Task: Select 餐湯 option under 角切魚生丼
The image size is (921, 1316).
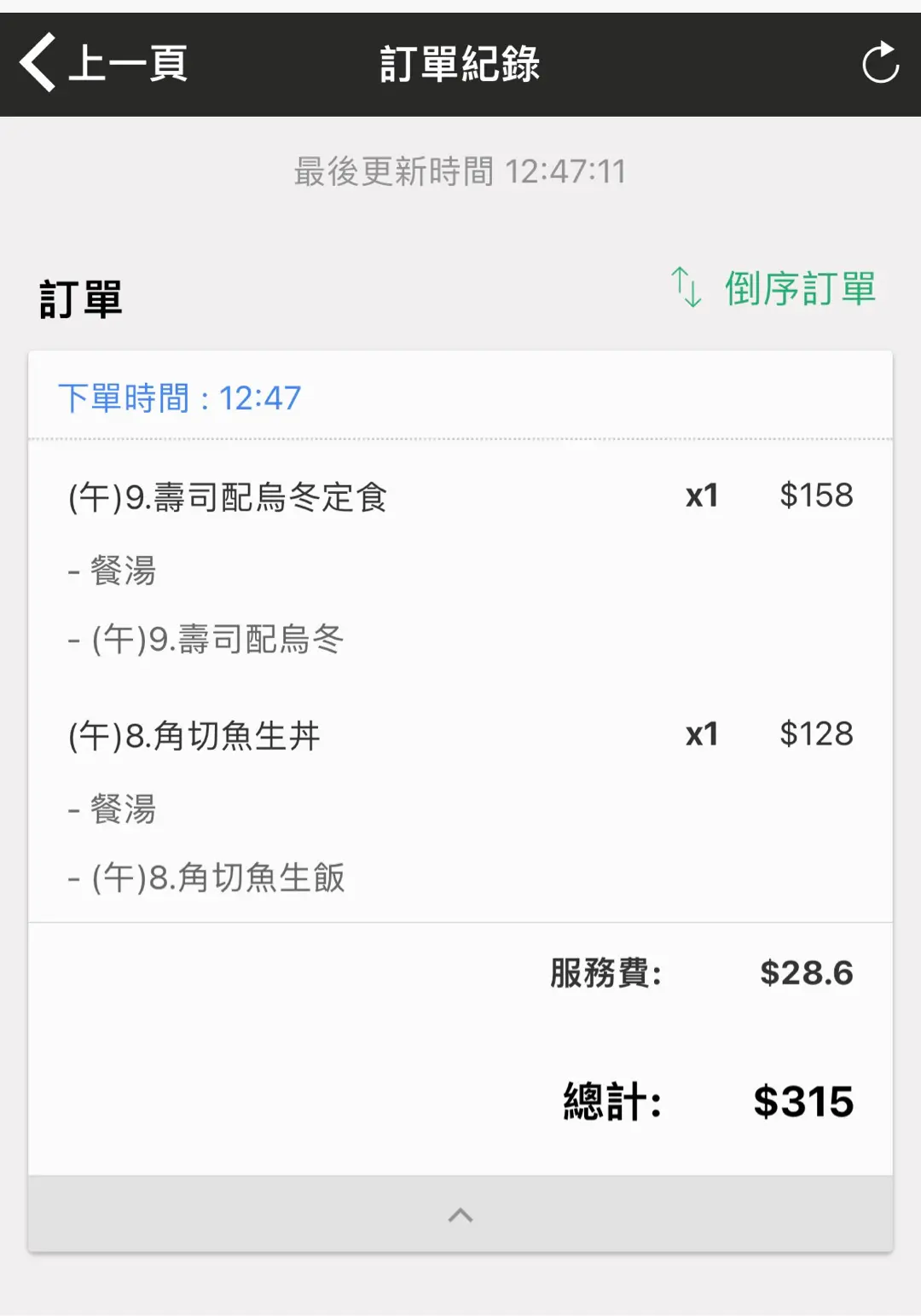Action: pos(123,809)
